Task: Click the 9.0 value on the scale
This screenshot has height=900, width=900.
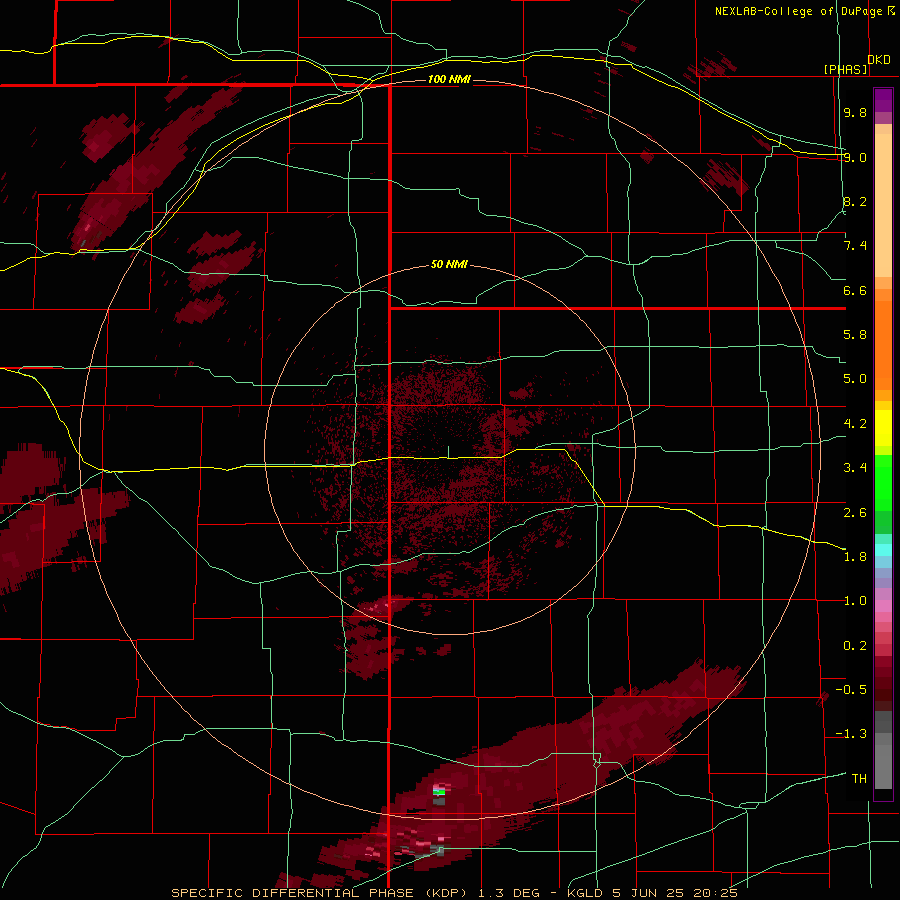Action: point(855,158)
